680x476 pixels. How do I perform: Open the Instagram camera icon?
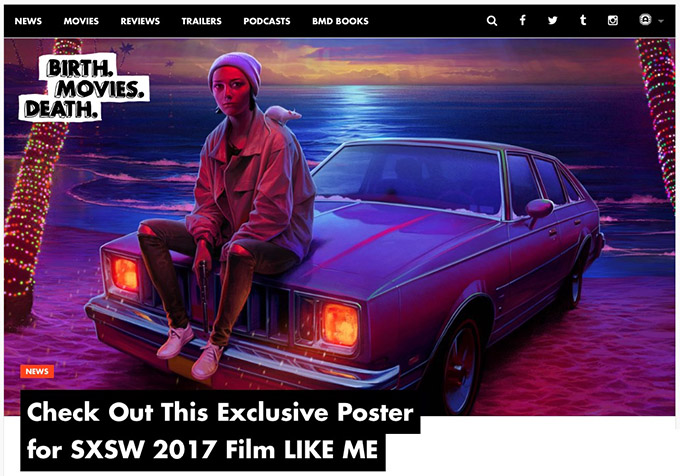coord(612,20)
